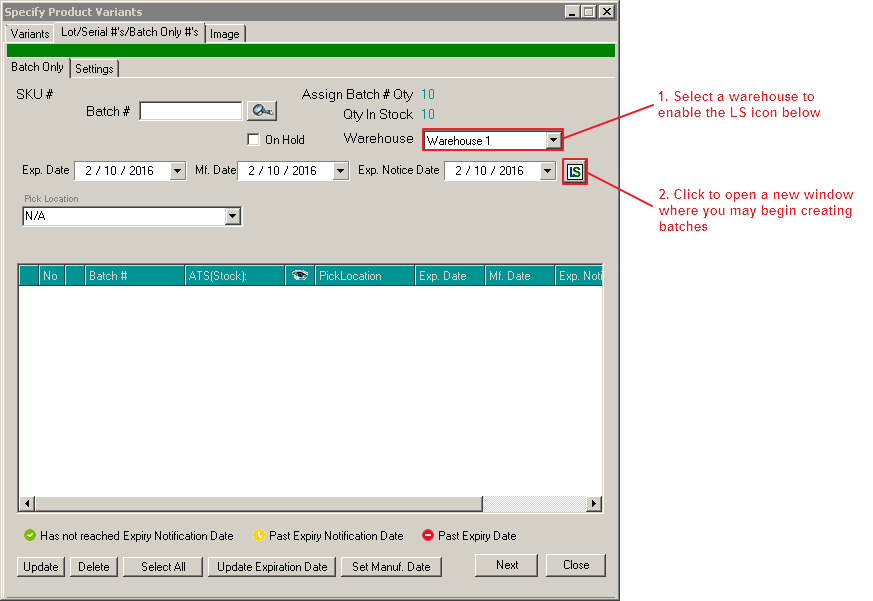Click the eye icon column header
This screenshot has height=601, width=873.
300,276
